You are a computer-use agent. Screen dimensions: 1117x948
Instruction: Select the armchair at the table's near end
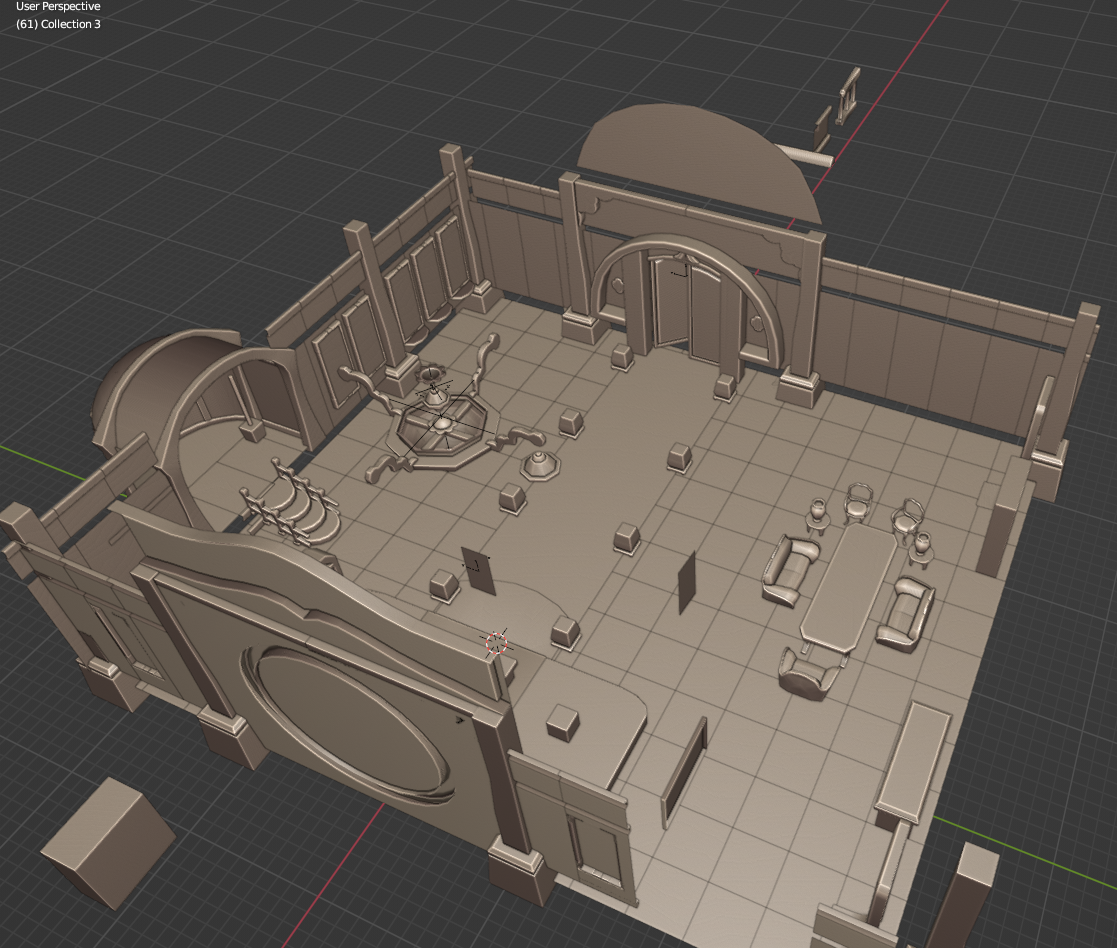[809, 673]
